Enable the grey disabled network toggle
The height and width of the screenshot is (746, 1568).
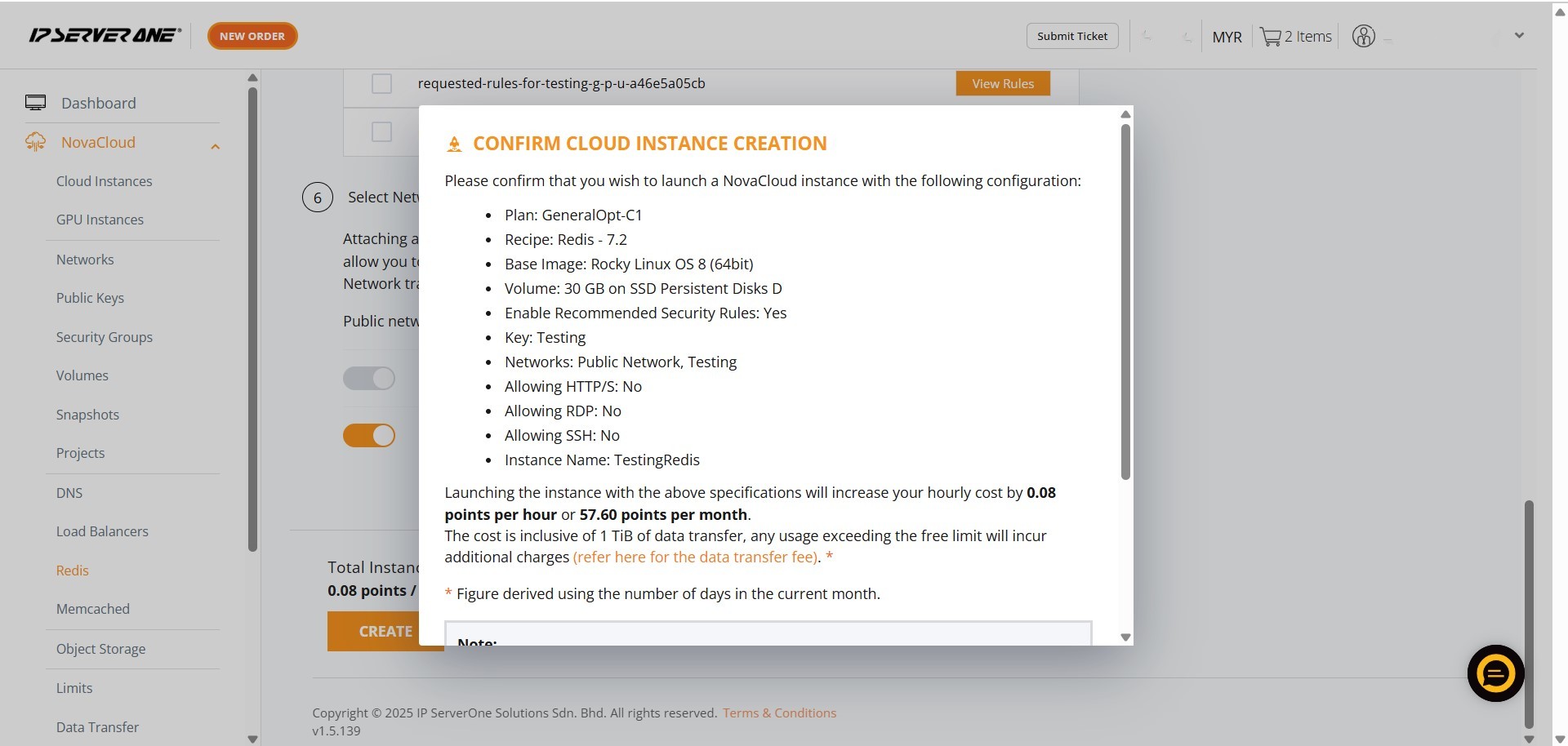pyautogui.click(x=369, y=378)
